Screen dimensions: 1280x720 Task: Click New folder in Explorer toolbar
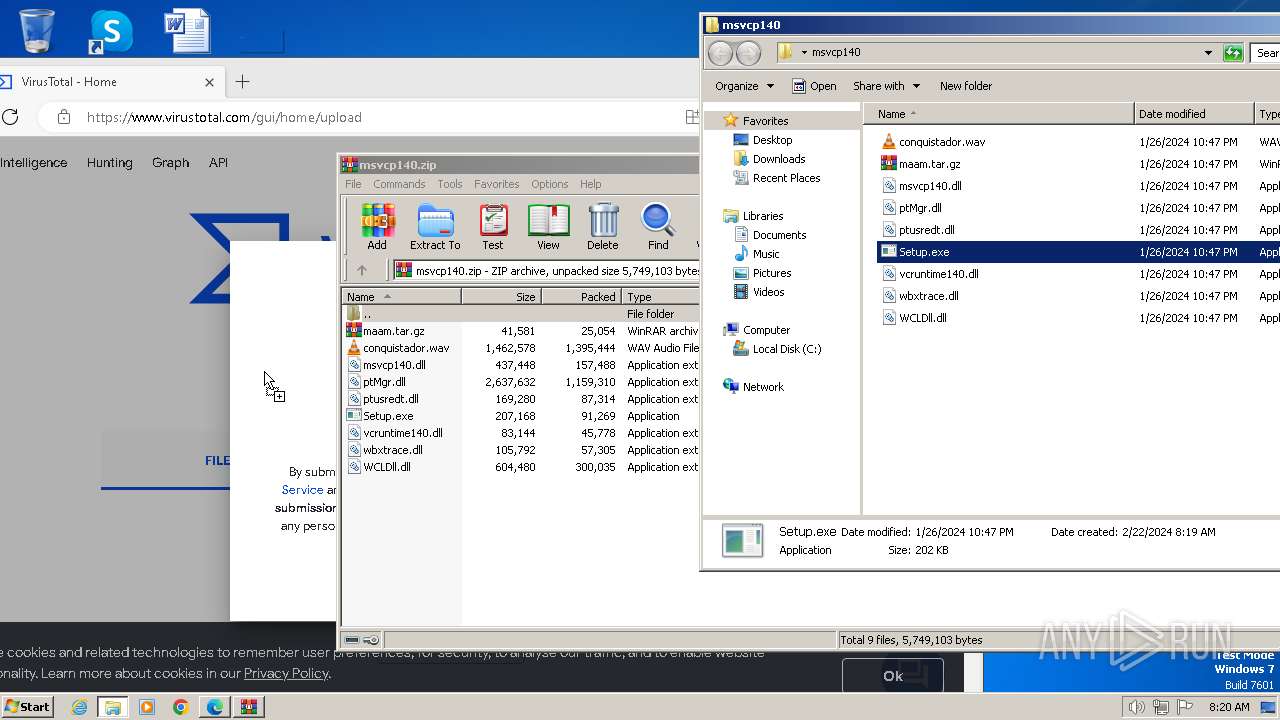(966, 86)
